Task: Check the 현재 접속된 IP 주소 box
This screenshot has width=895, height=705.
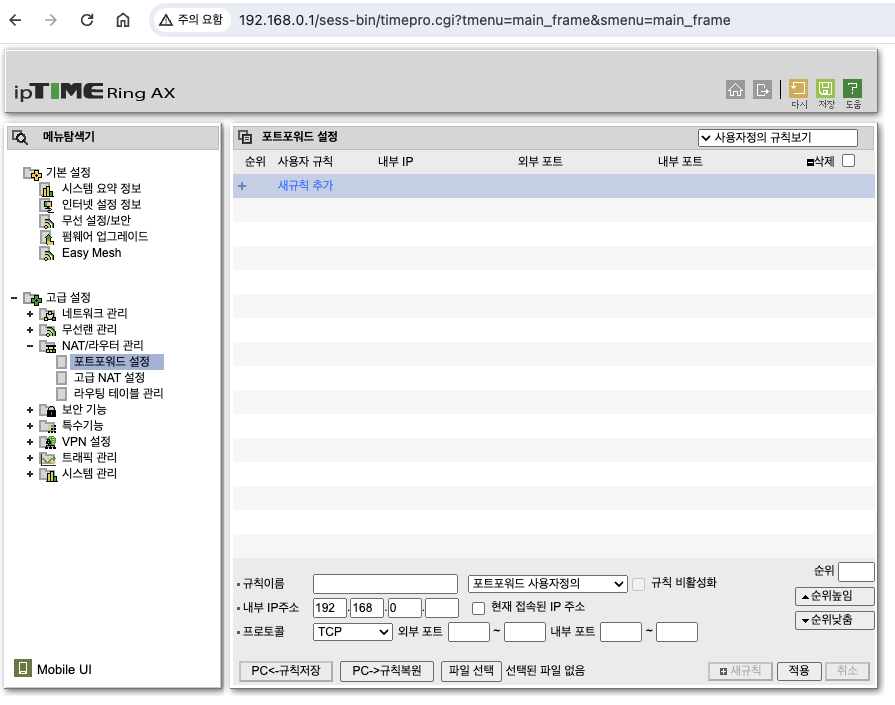Action: point(478,608)
